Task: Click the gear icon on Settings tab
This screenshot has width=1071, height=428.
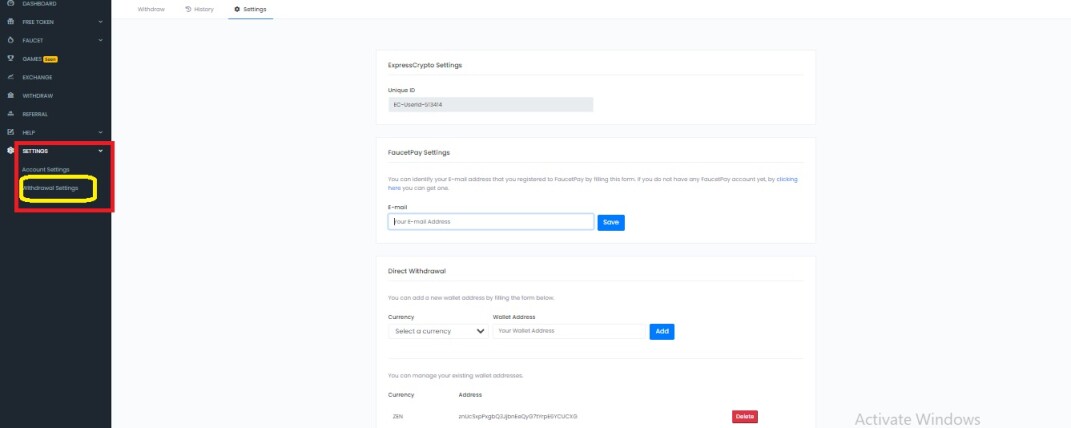Action: 237,9
